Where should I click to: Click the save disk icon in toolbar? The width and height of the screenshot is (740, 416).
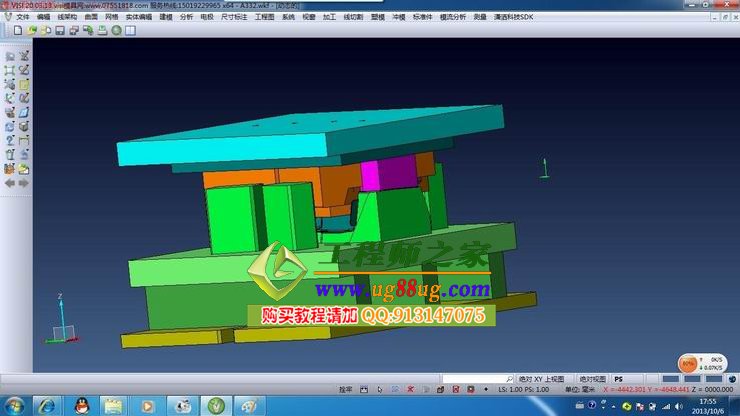tap(60, 30)
